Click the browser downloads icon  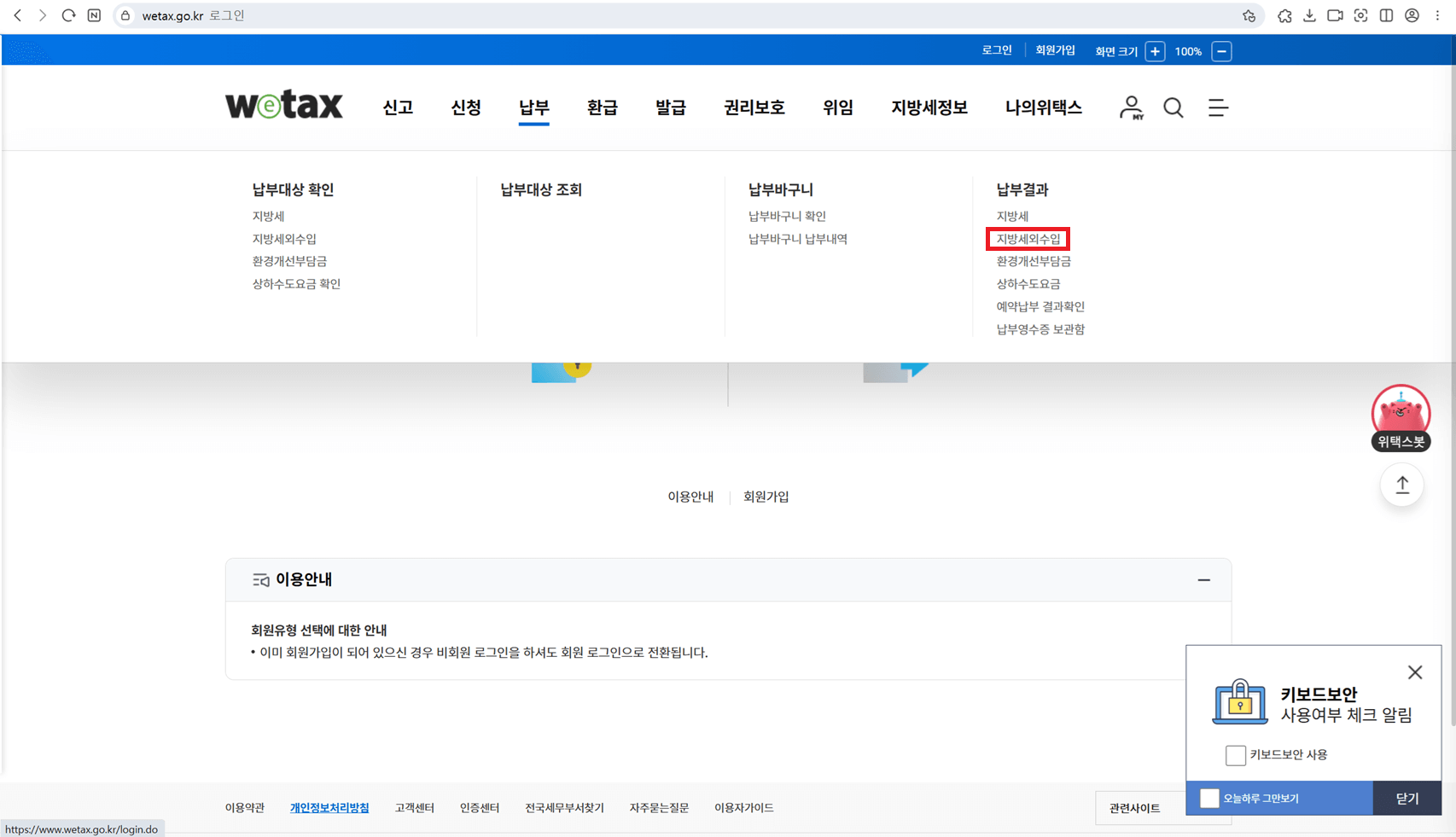(1309, 15)
